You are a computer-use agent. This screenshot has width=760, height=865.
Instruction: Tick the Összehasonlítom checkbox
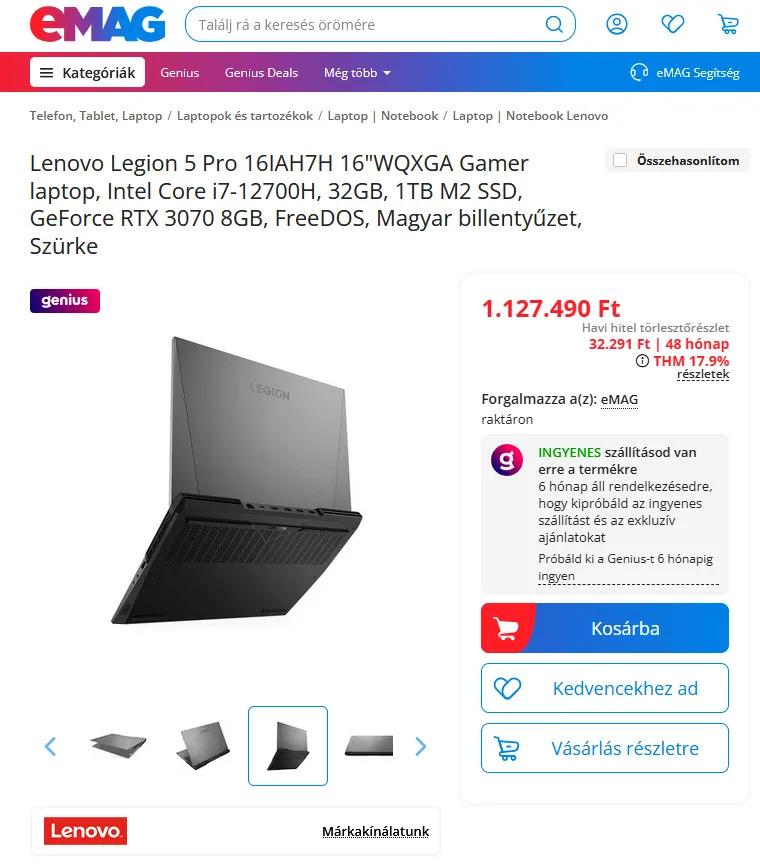coord(620,161)
